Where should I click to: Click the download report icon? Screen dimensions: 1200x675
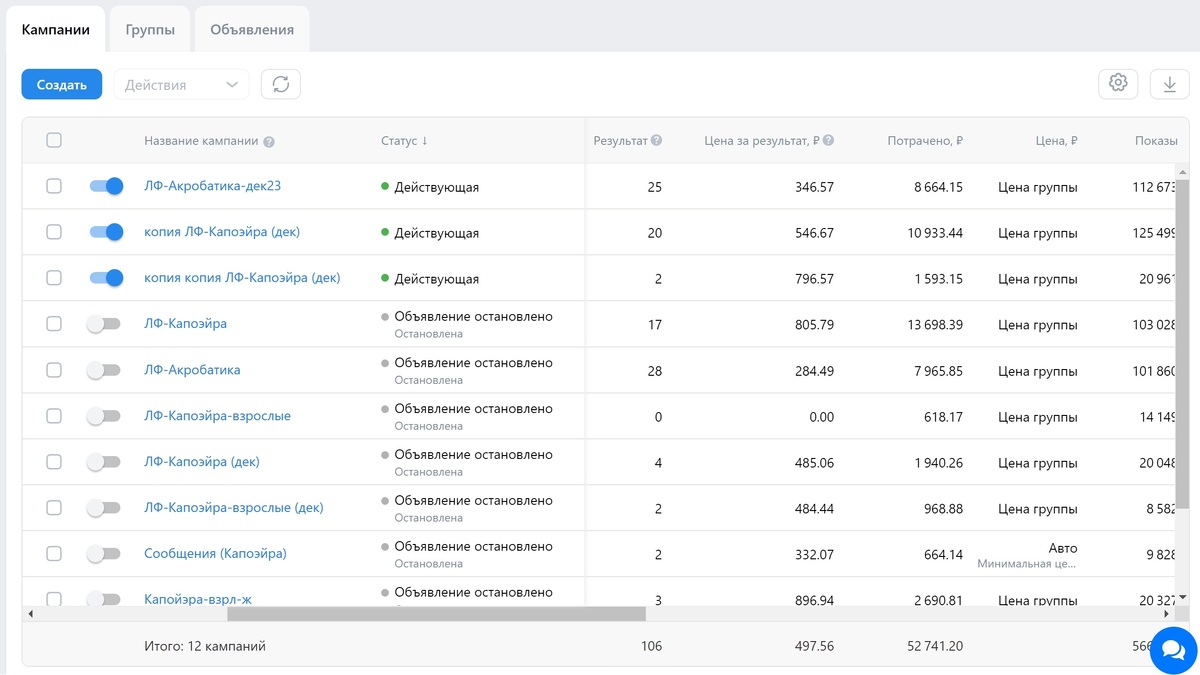(1169, 85)
